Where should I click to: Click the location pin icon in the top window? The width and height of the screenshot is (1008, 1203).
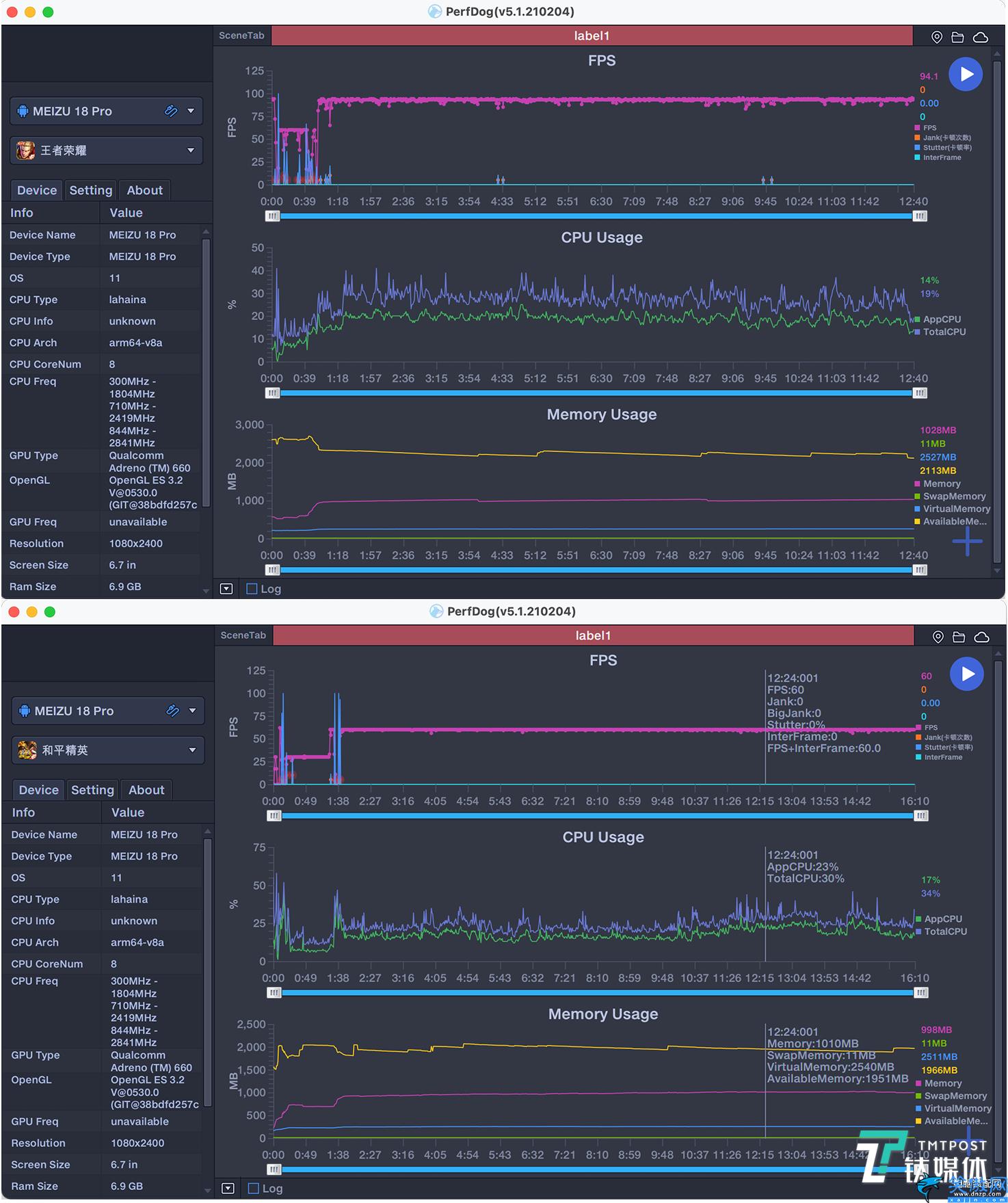click(x=937, y=37)
